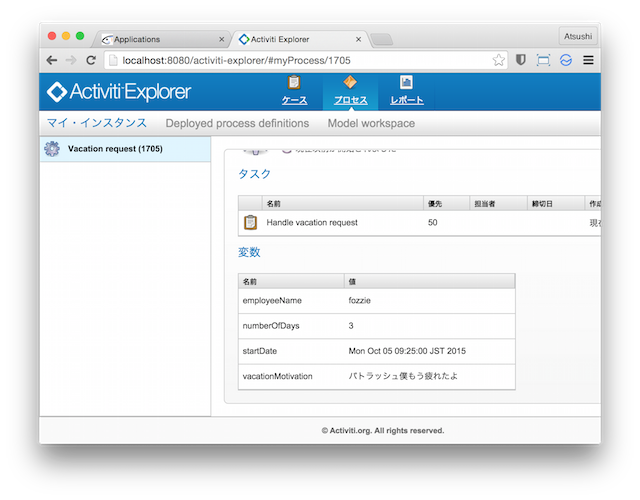
Task: Go back with the browser back arrow
Action: coord(52,60)
